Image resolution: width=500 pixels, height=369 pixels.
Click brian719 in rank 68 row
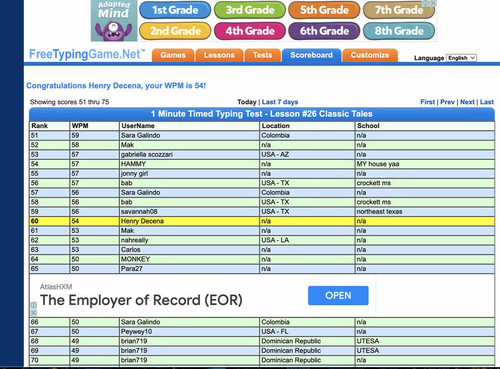click(x=134, y=341)
